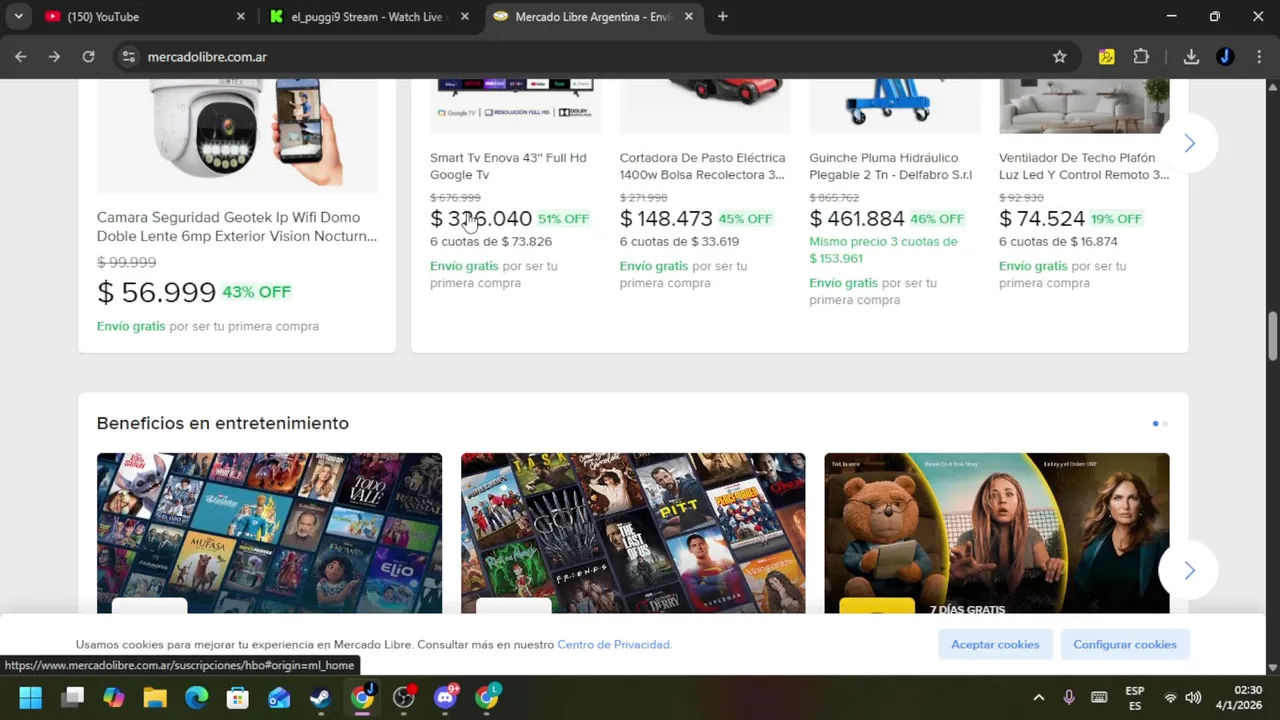Advance the entertainment benefits carousel arrow
The width and height of the screenshot is (1280, 720).
click(1189, 570)
